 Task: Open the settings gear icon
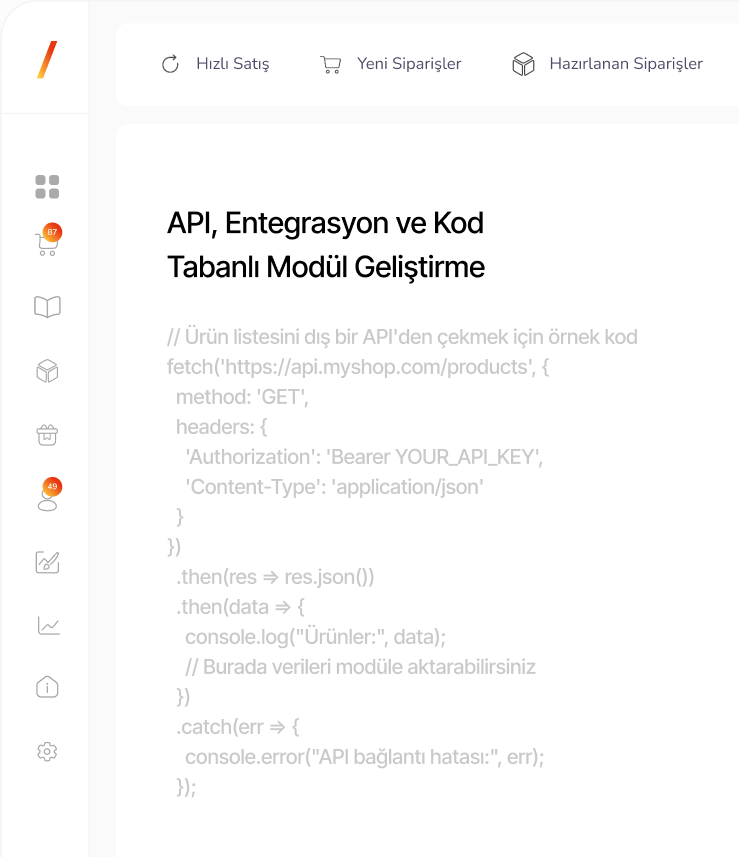pyautogui.click(x=47, y=752)
